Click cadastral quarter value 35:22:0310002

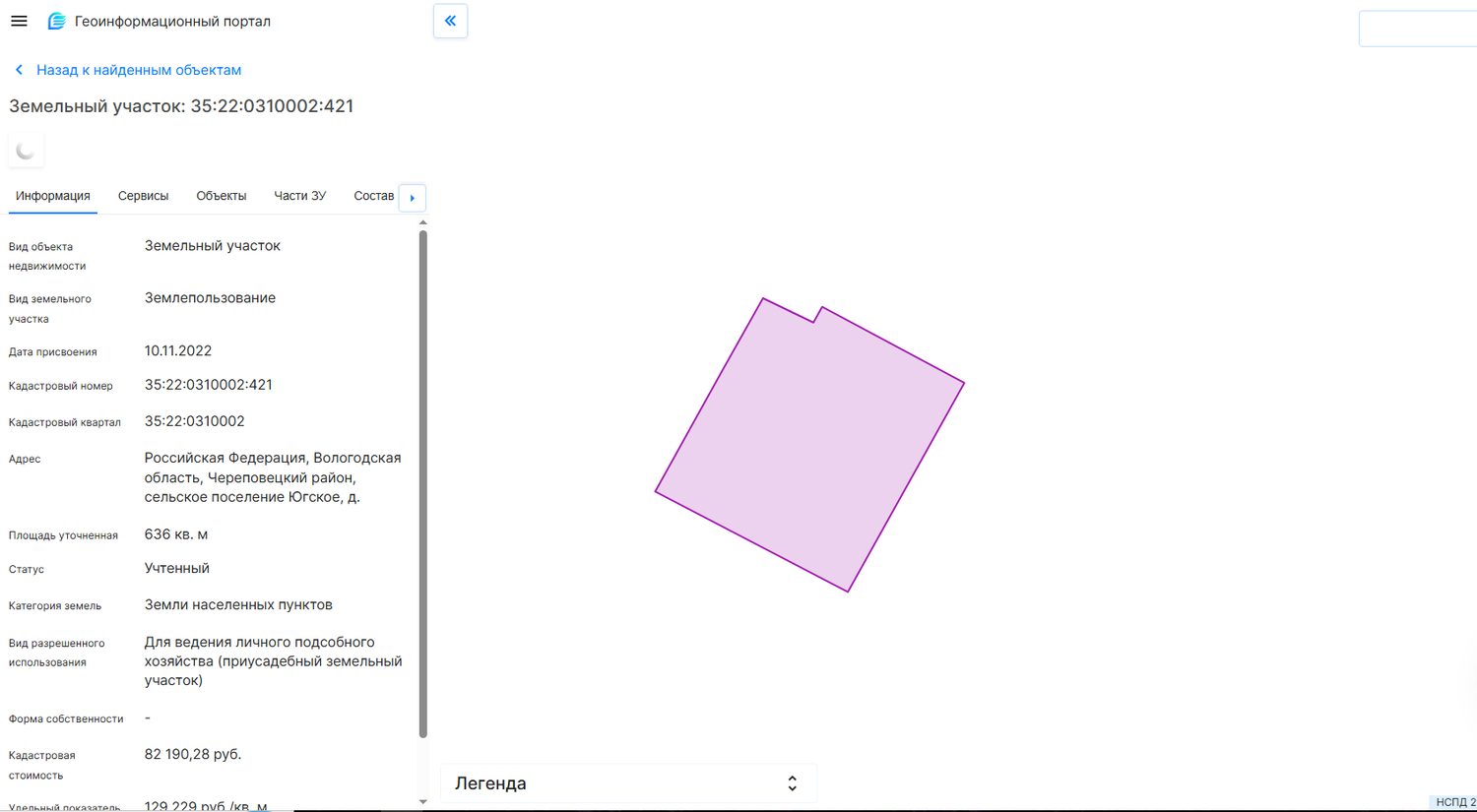pos(195,421)
